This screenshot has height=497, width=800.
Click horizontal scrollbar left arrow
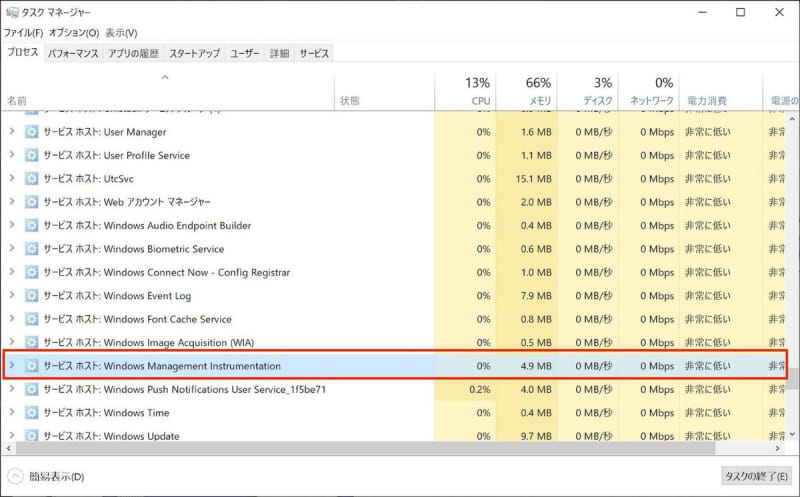click(8, 449)
